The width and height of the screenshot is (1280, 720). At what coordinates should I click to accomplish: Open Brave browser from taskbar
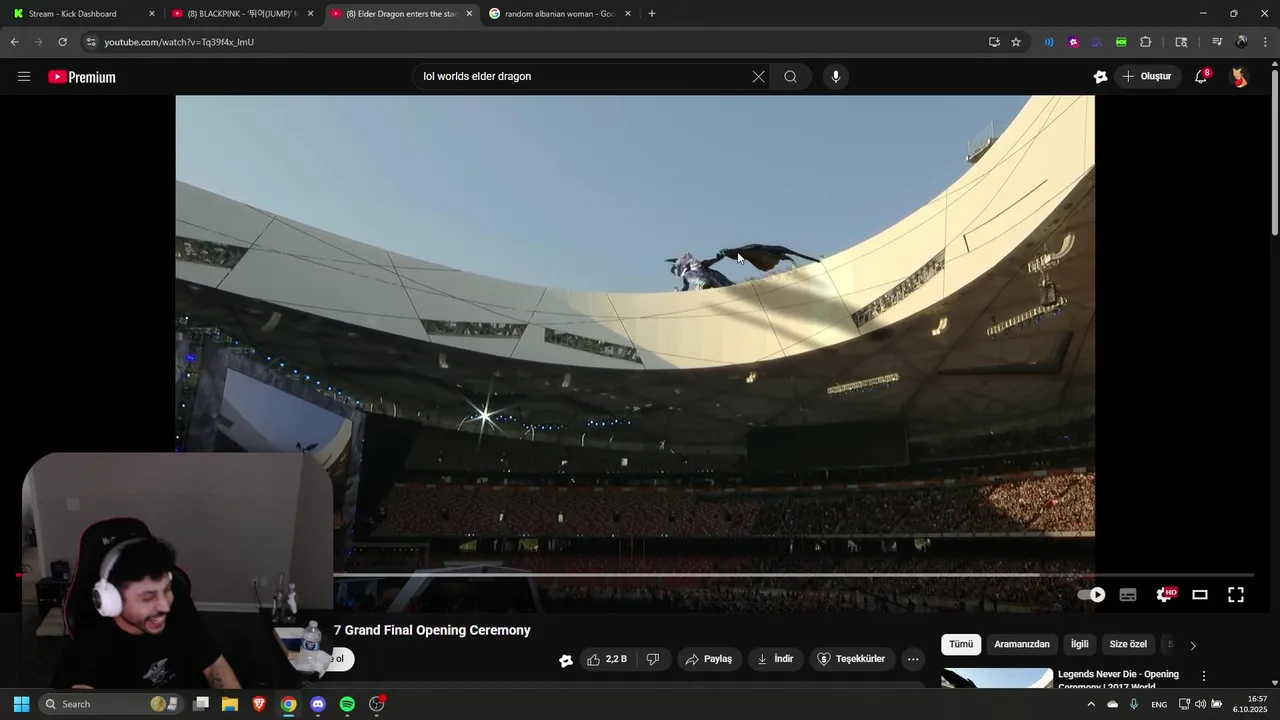(259, 704)
